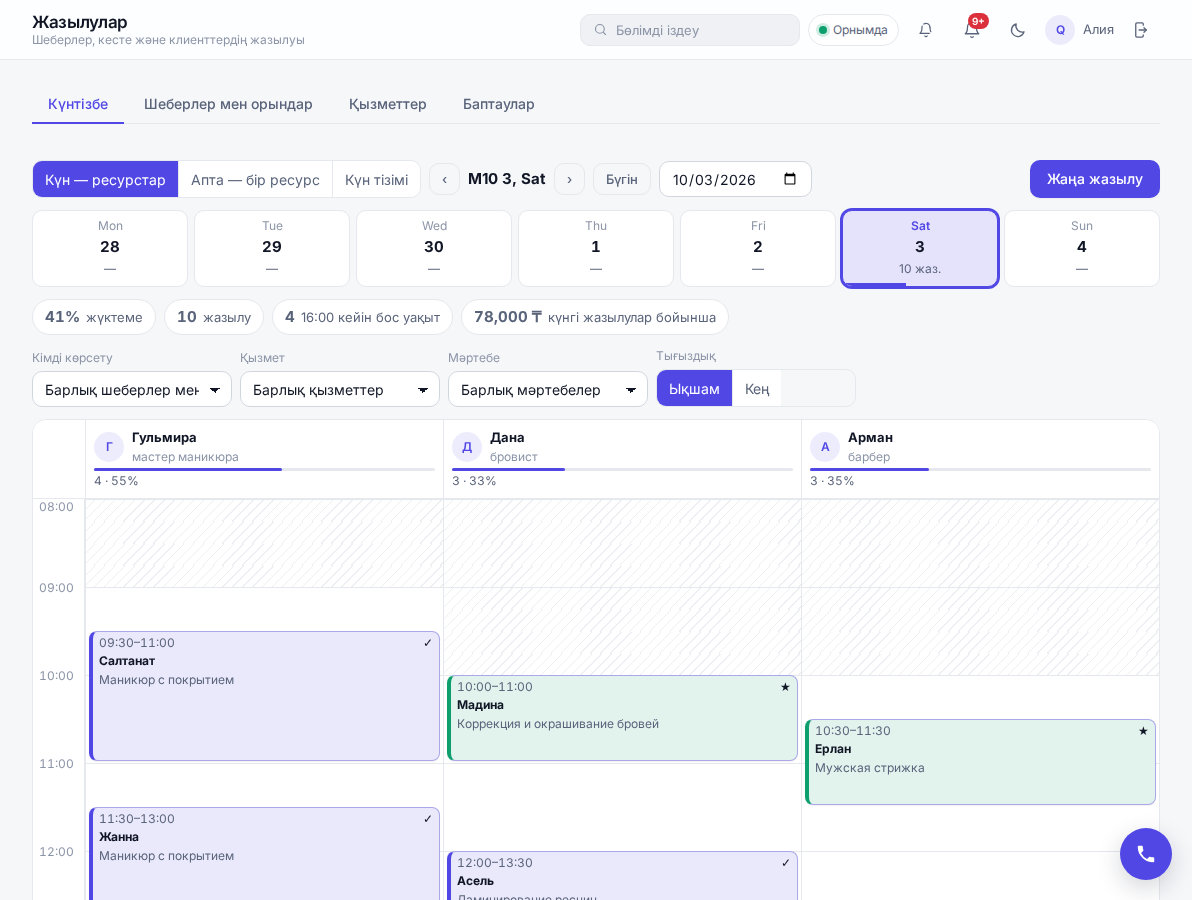Open Асель's 12:00–13:30 appointment
1192x900 pixels.
point(623,876)
